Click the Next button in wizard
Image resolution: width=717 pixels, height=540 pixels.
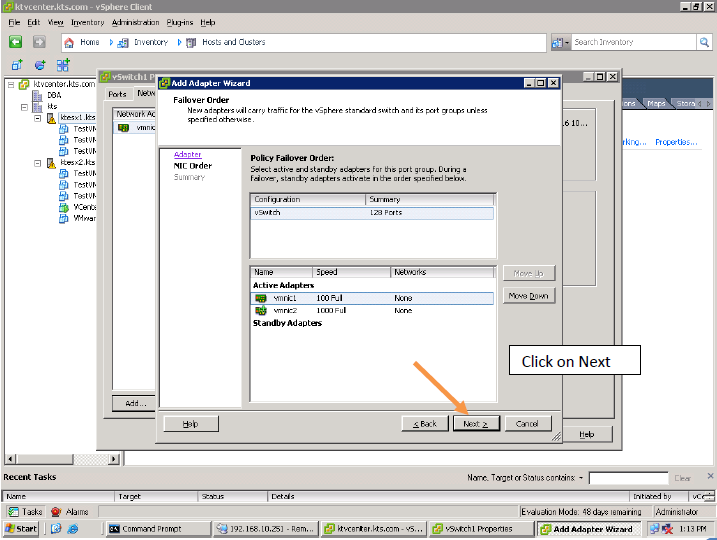476,423
